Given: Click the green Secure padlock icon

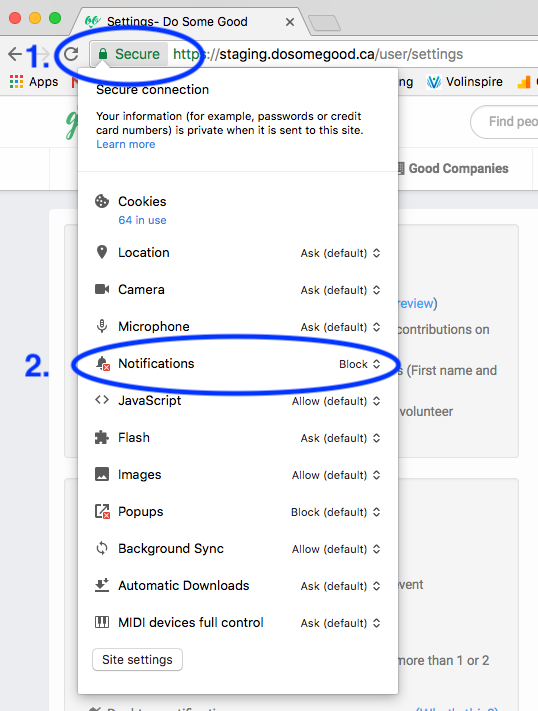Looking at the screenshot, I should coord(103,54).
